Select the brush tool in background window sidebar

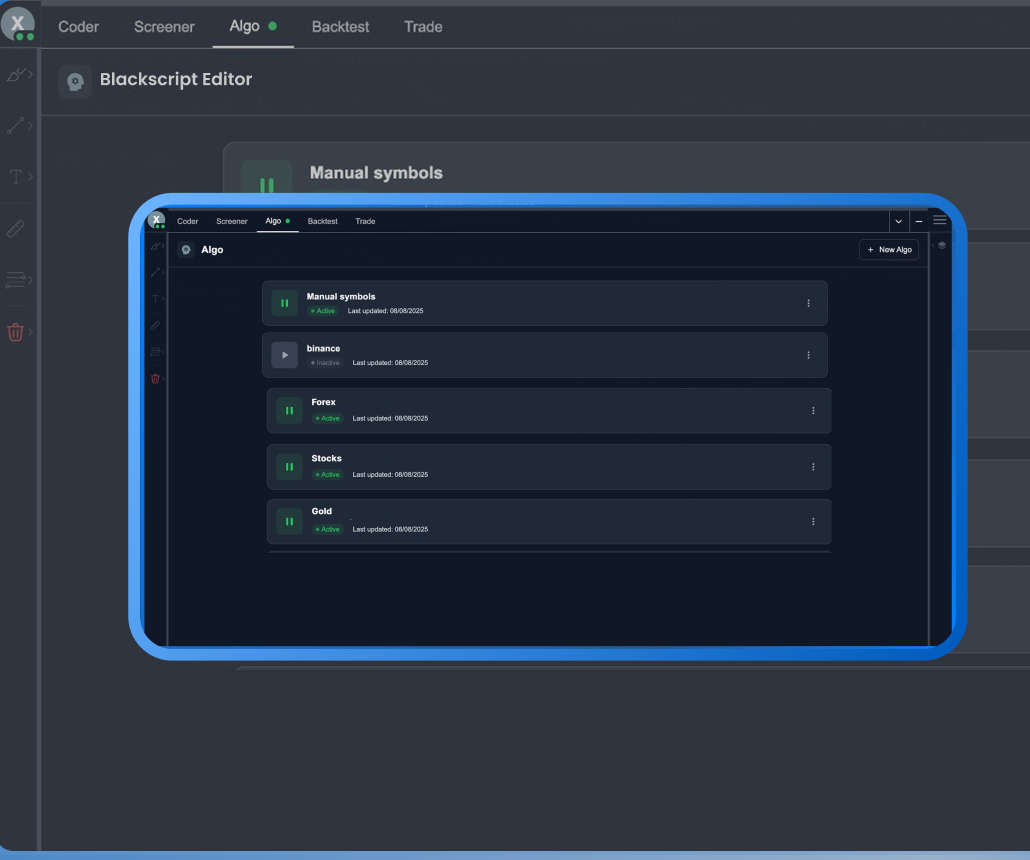point(16,75)
